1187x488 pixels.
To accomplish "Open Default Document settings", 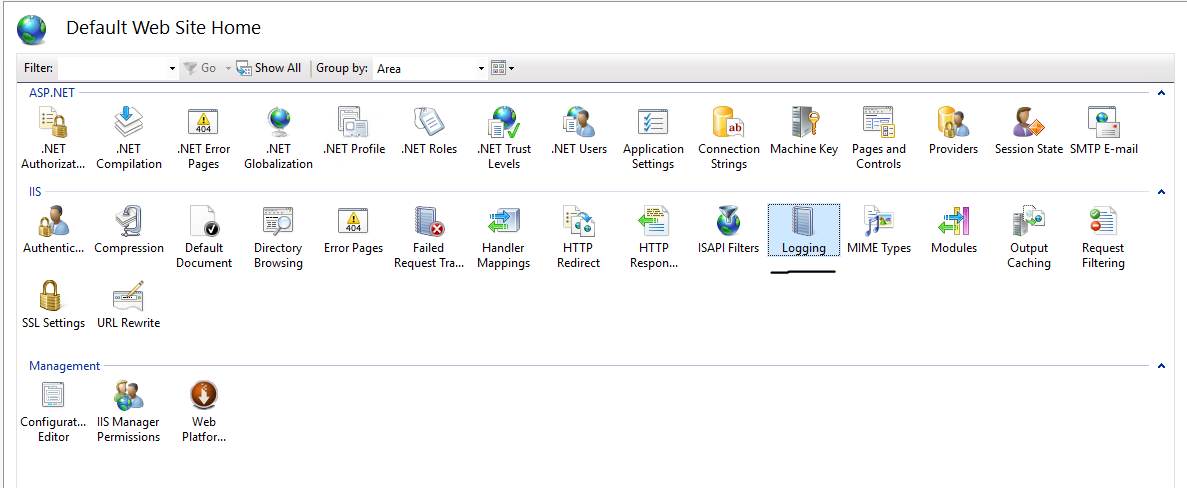I will (x=203, y=238).
